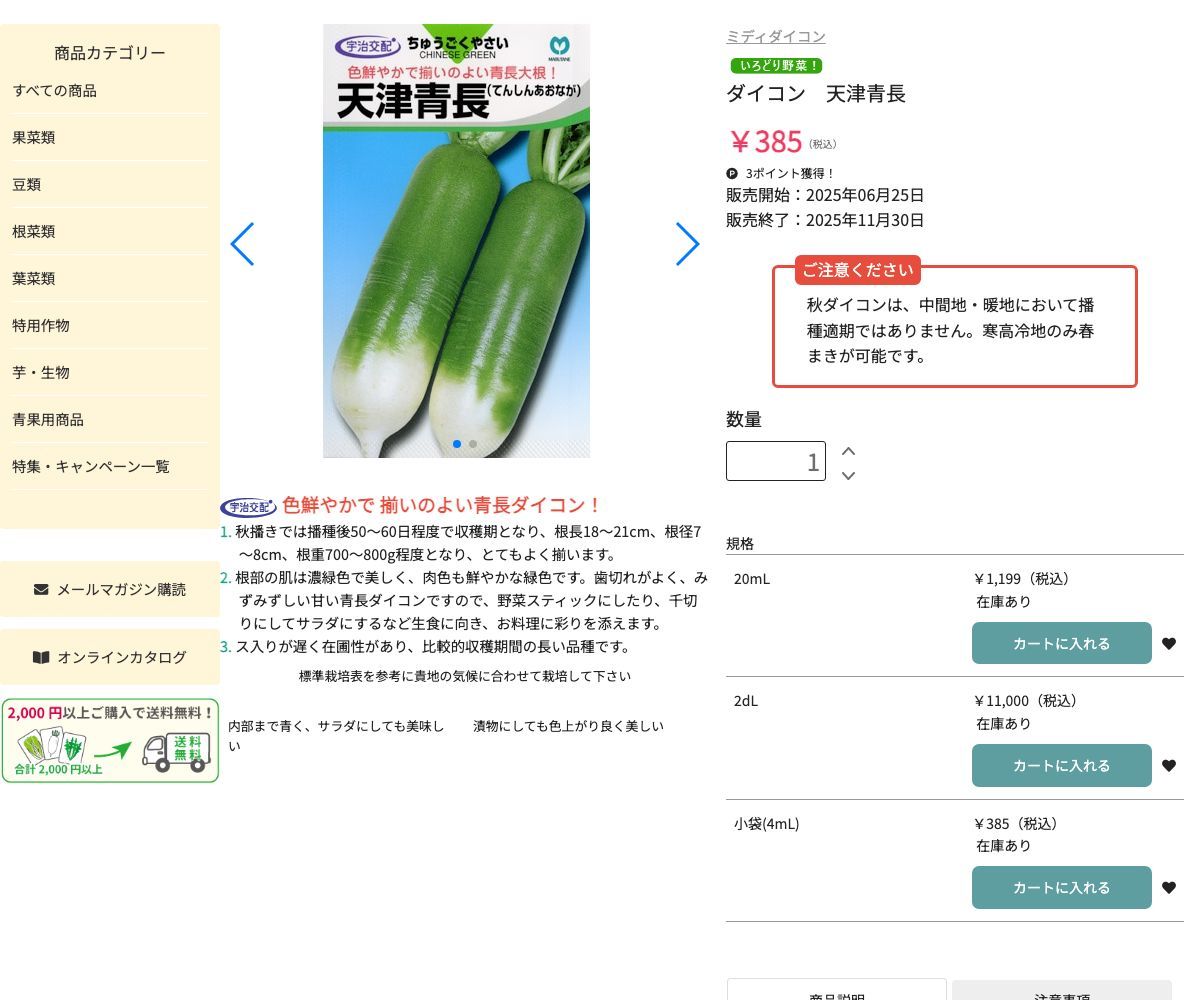This screenshot has width=1200, height=1000.
Task: Add the 小袋(4mL) pack to cart
Action: (x=1061, y=887)
